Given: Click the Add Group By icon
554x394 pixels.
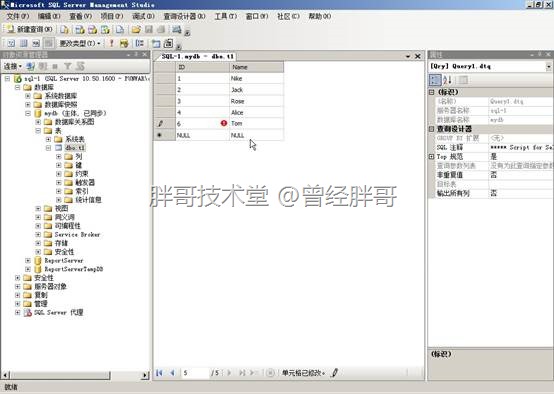Looking at the screenshot, I should click(x=140, y=43).
